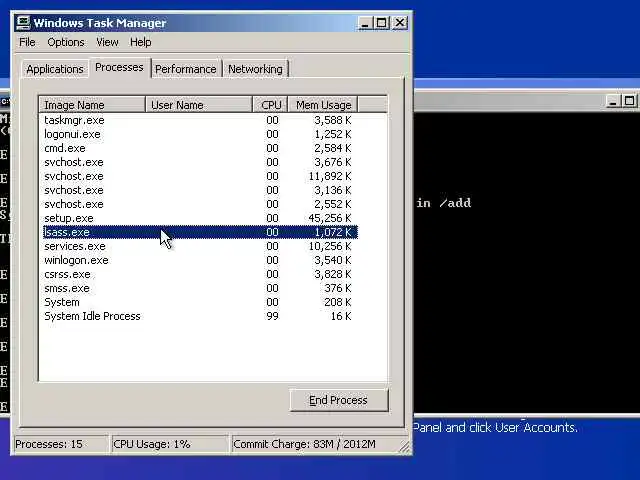Image resolution: width=640 pixels, height=480 pixels.
Task: Open the File menu
Action: (x=27, y=42)
